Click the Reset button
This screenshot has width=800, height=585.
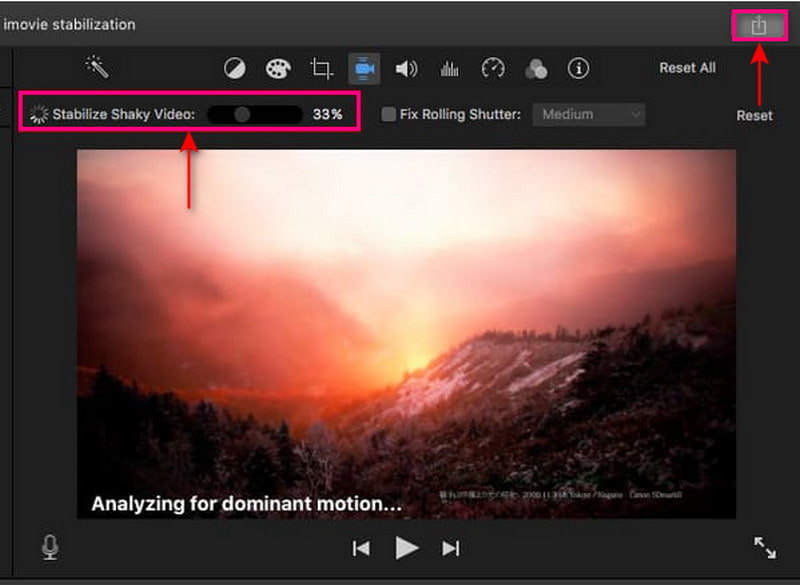pyautogui.click(x=755, y=115)
